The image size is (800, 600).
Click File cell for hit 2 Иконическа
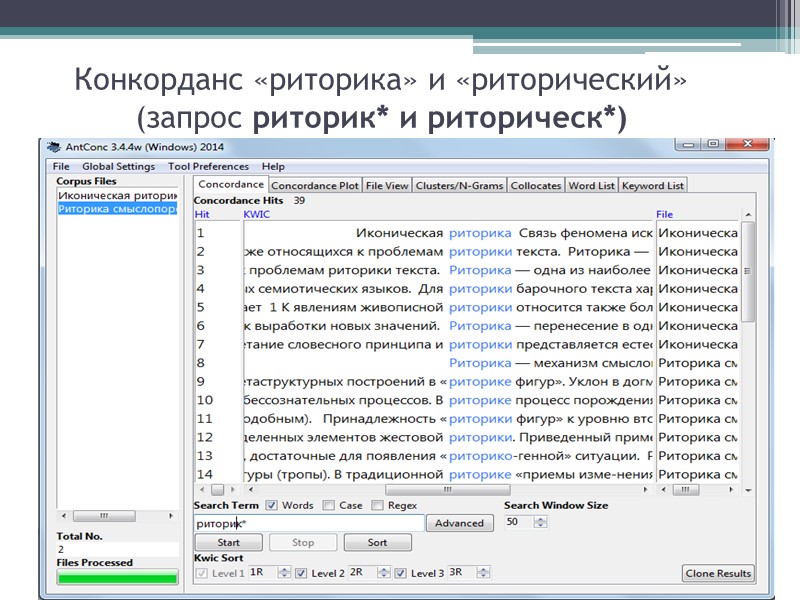click(x=697, y=252)
